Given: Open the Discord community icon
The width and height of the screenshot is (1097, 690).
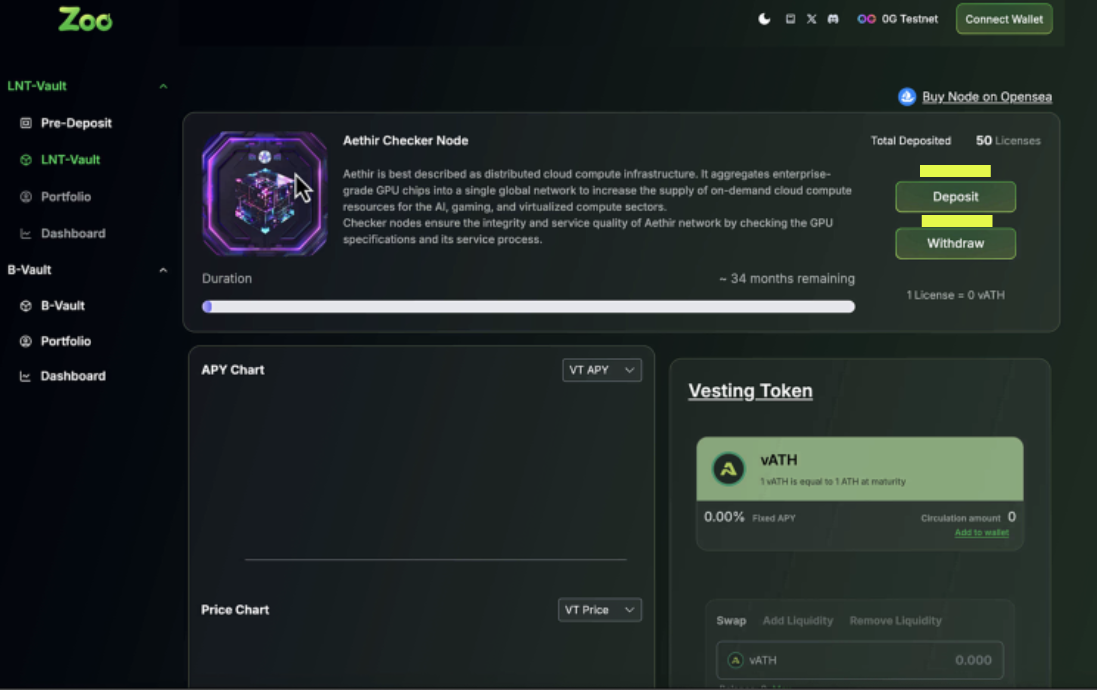Looking at the screenshot, I should 833,18.
